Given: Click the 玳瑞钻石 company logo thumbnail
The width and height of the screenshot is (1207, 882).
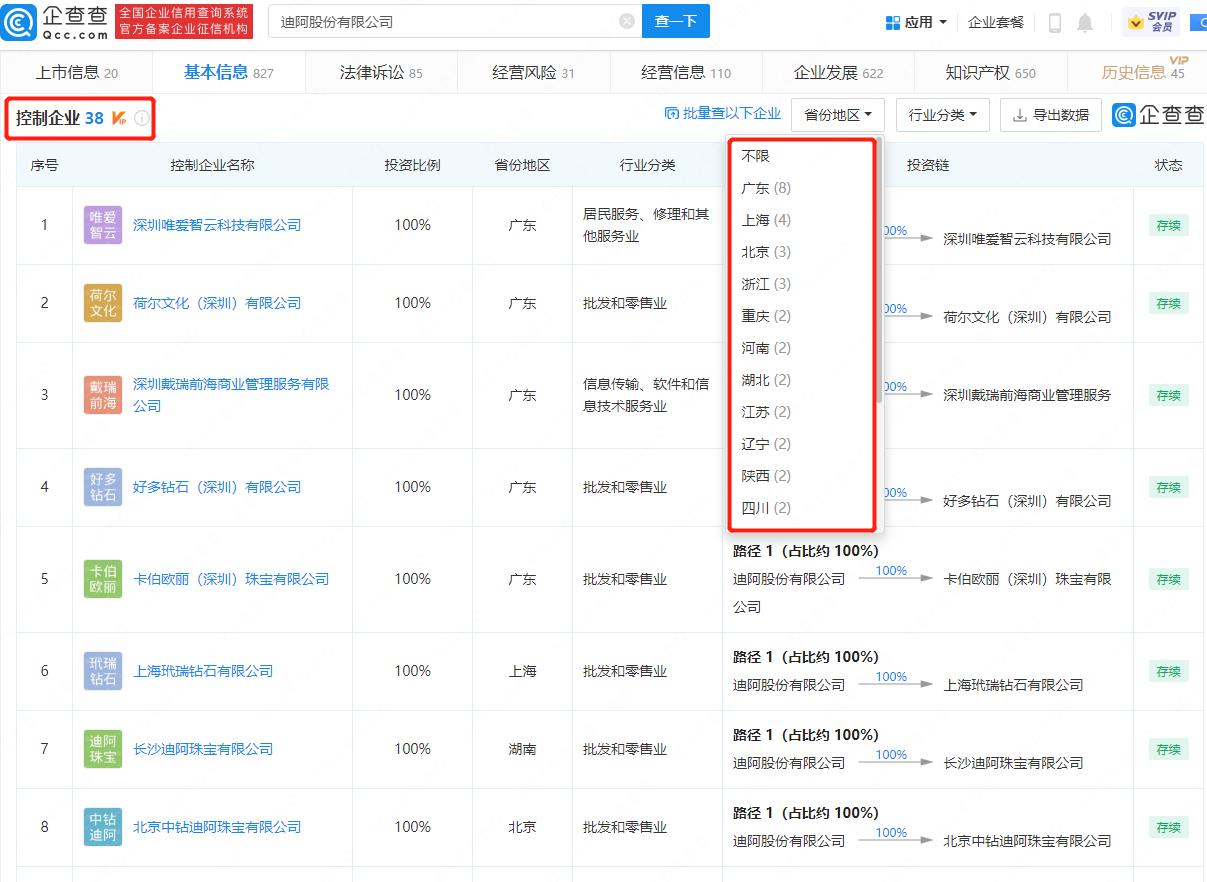Looking at the screenshot, I should pyautogui.click(x=103, y=671).
